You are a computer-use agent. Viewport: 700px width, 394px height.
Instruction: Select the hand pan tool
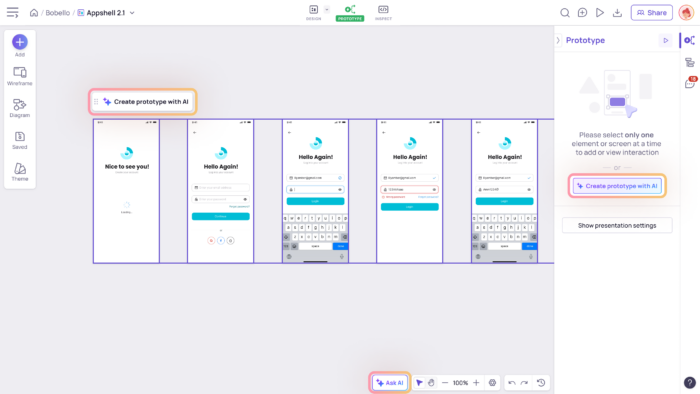point(431,383)
